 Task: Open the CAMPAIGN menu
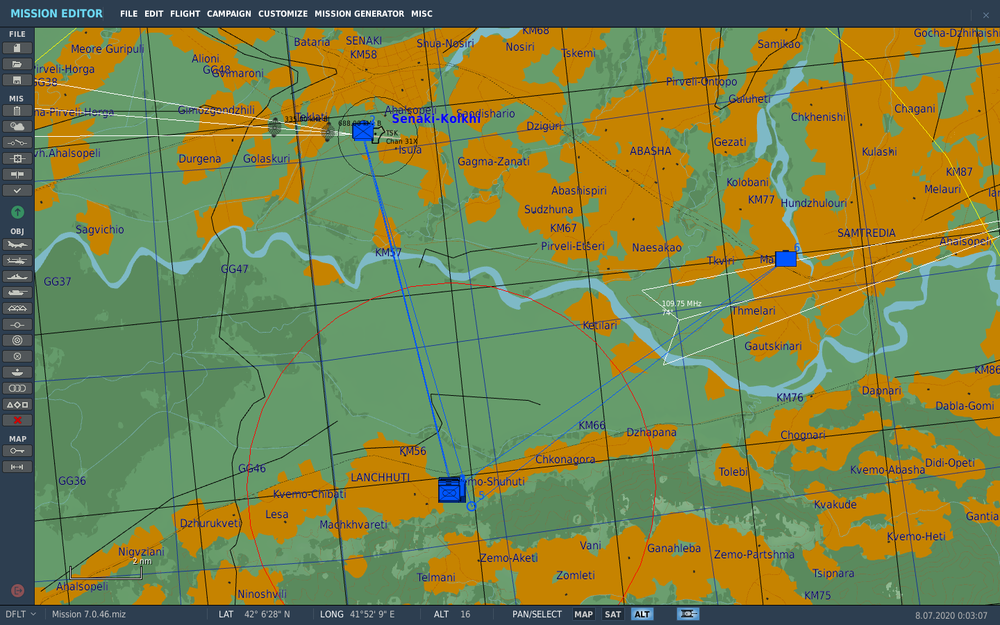(x=229, y=13)
